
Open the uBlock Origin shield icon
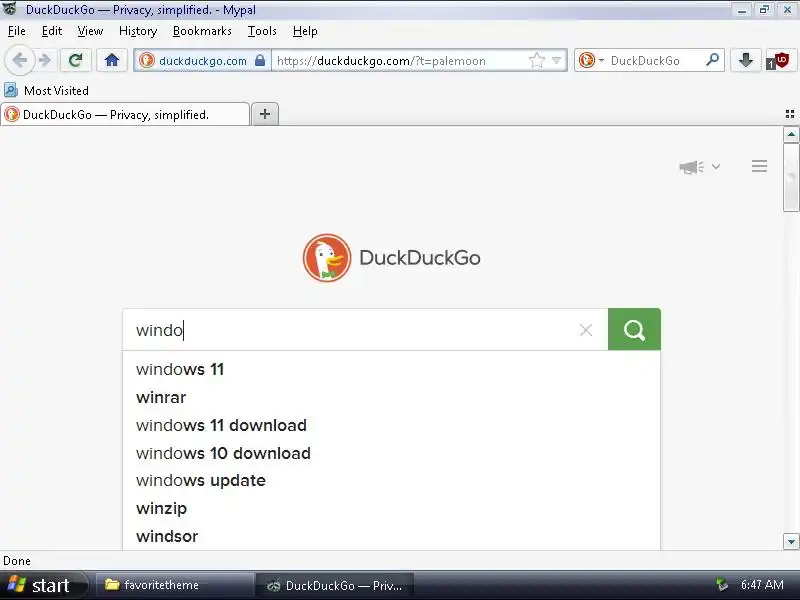[779, 61]
